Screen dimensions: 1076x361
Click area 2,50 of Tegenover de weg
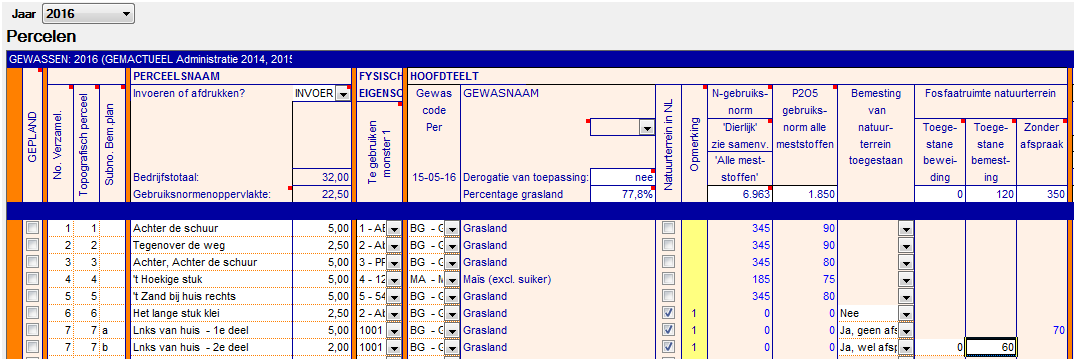(x=322, y=245)
